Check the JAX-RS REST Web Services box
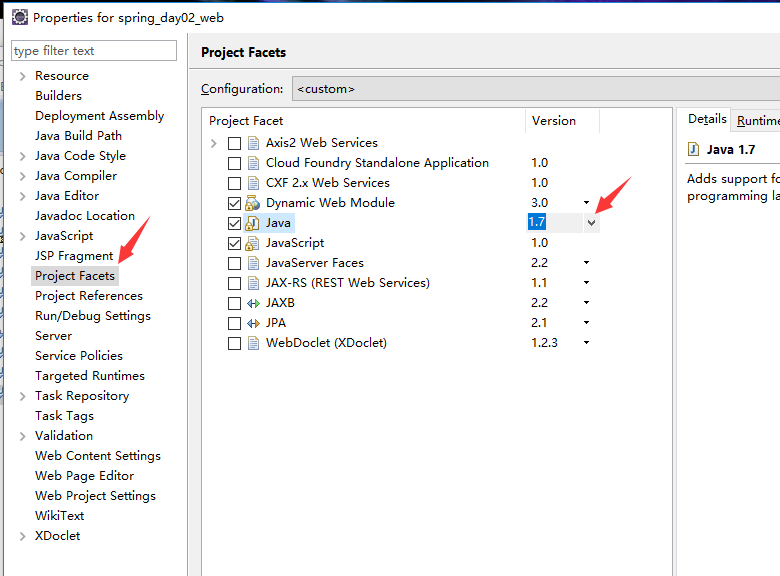This screenshot has height=576, width=780. pos(234,284)
